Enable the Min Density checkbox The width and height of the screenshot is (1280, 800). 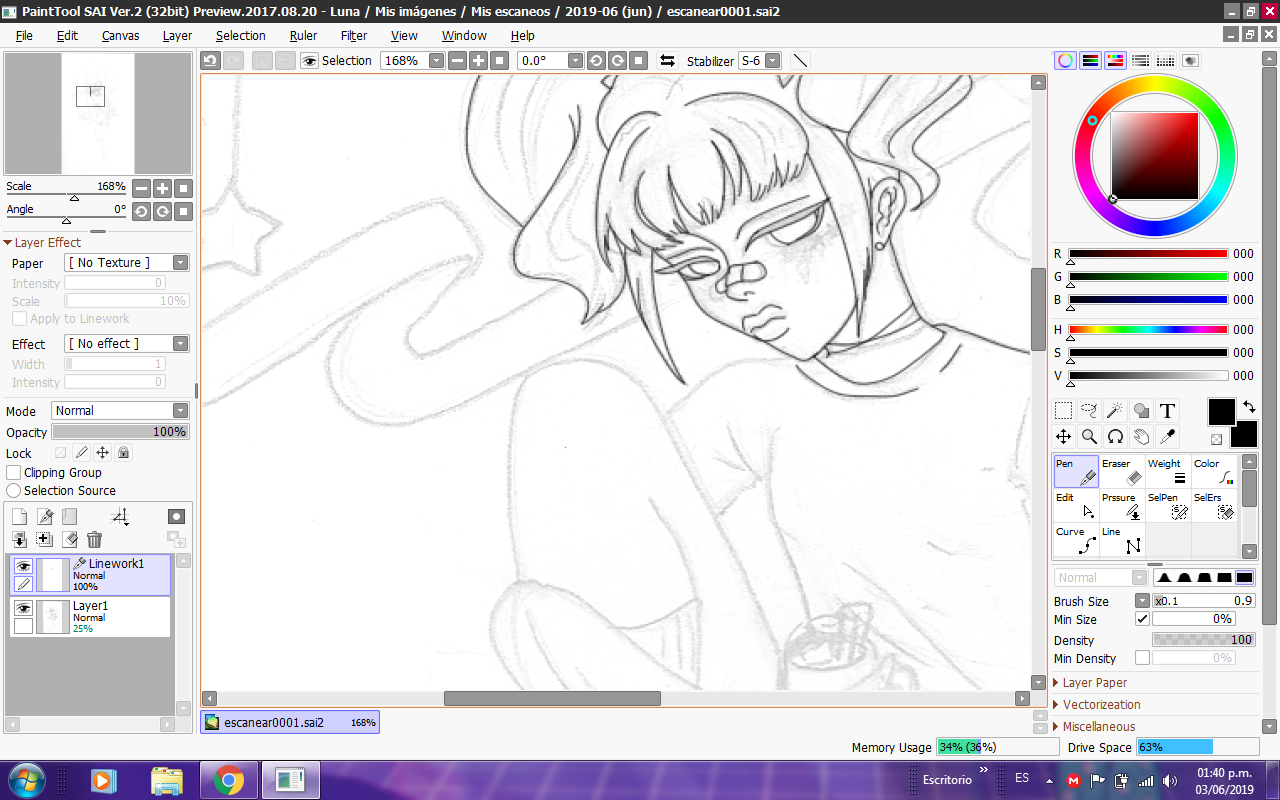pos(1143,658)
